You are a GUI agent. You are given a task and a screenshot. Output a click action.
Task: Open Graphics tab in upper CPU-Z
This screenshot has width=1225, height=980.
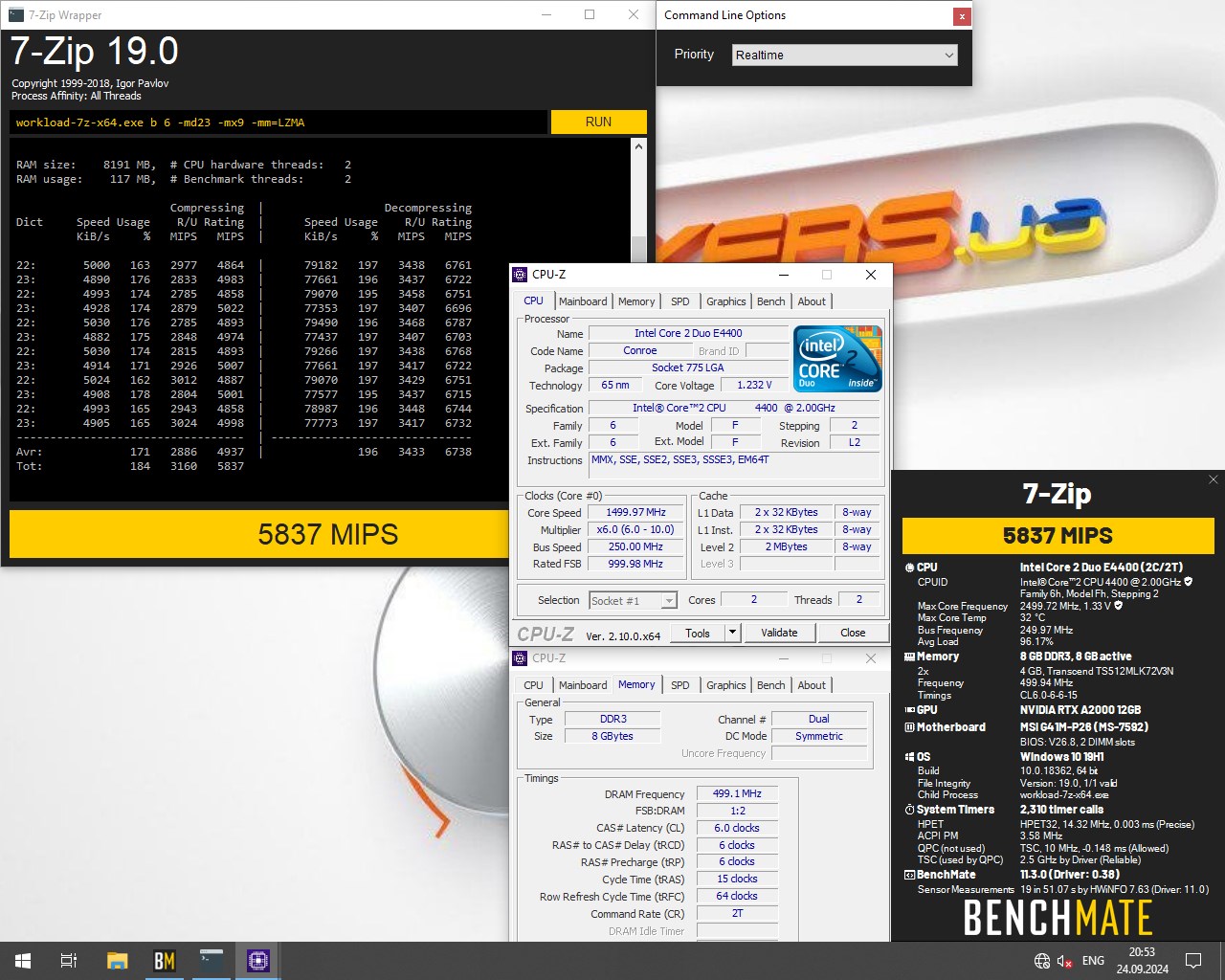coord(725,301)
